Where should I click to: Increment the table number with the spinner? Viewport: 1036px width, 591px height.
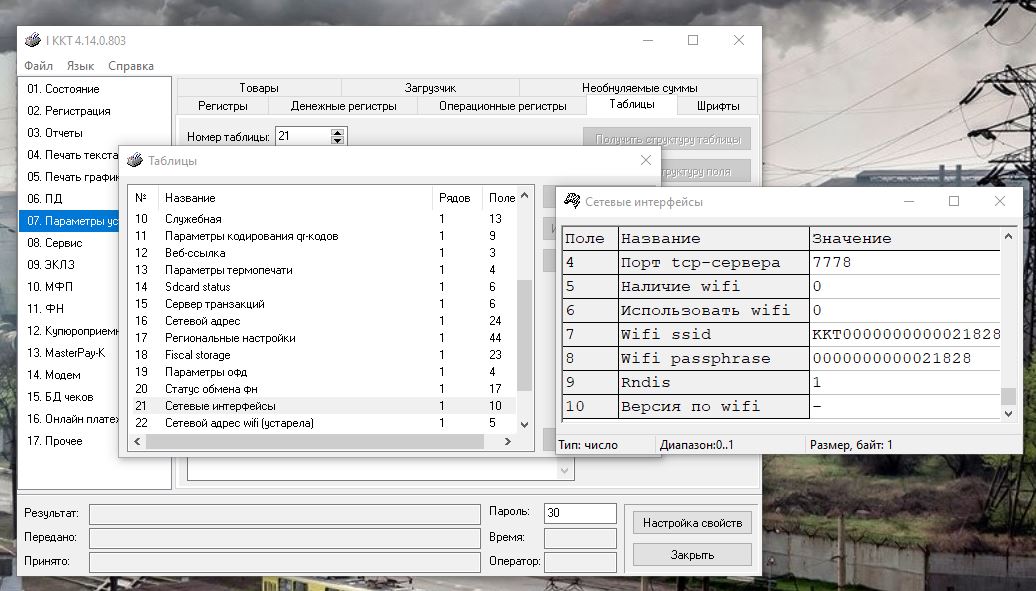[x=338, y=132]
